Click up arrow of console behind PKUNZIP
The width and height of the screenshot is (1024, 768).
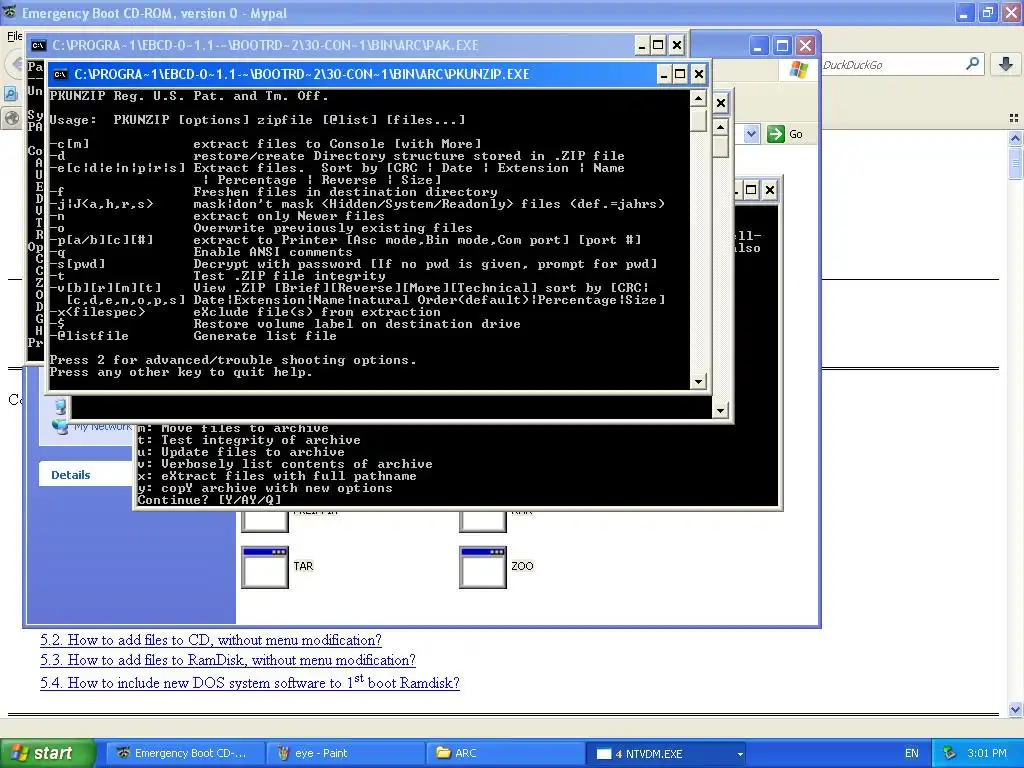pyautogui.click(x=720, y=126)
